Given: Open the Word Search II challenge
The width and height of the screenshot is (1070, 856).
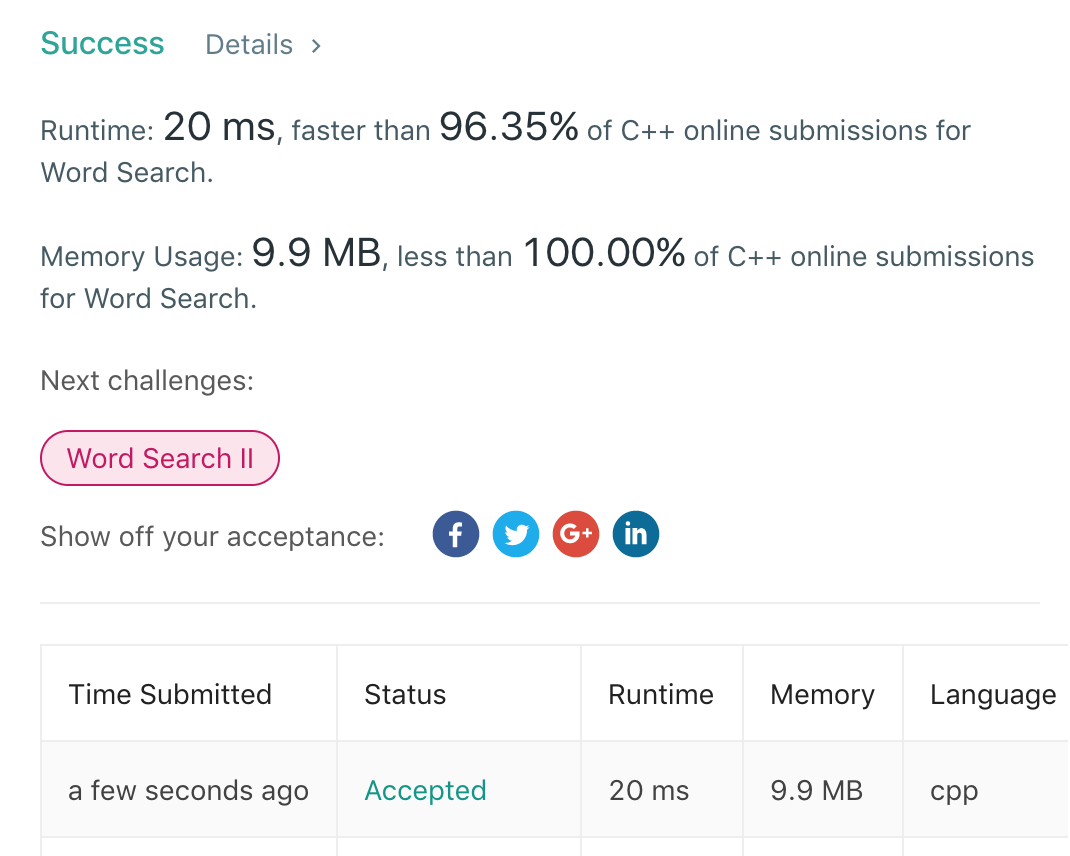Looking at the screenshot, I should (160, 458).
